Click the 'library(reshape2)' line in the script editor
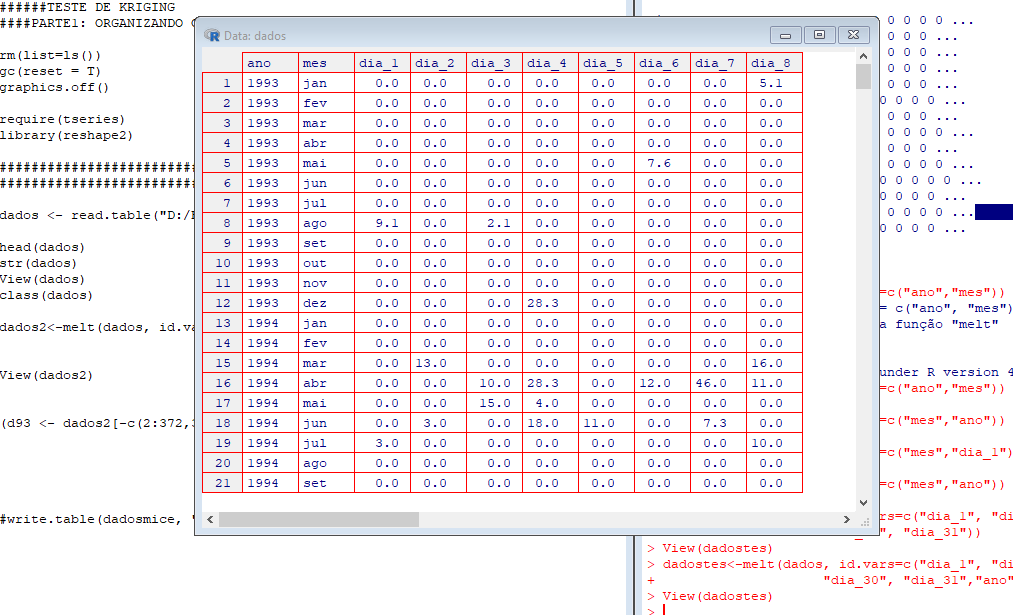 click(x=67, y=136)
